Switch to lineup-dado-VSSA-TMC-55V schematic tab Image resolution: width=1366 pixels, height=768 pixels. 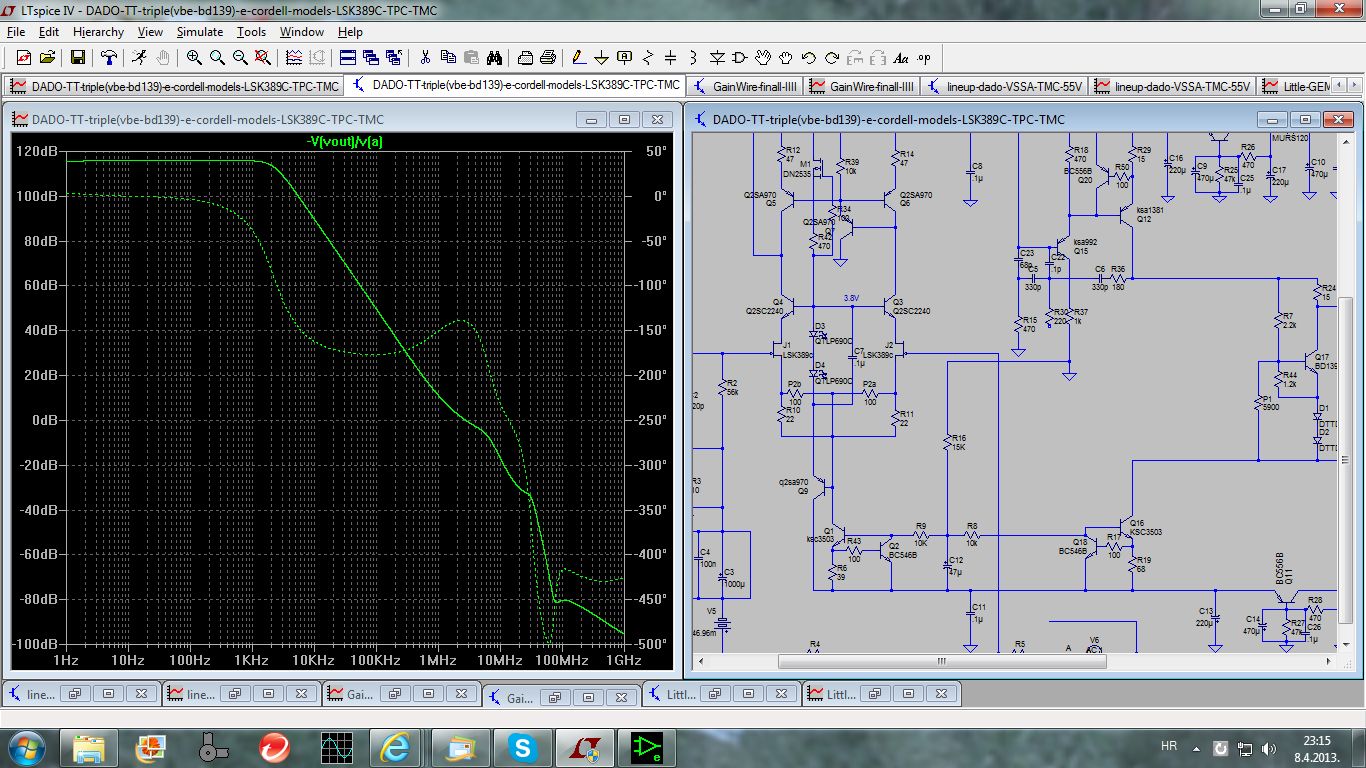click(x=1006, y=86)
